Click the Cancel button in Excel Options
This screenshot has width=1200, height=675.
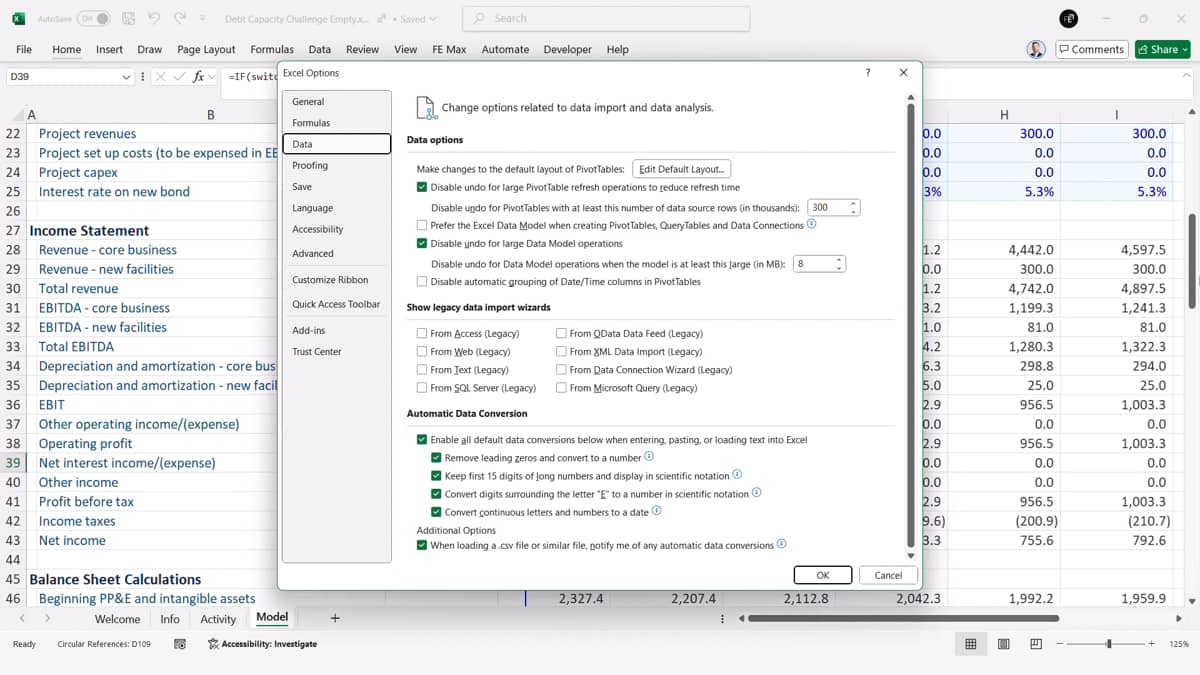pyautogui.click(x=888, y=575)
